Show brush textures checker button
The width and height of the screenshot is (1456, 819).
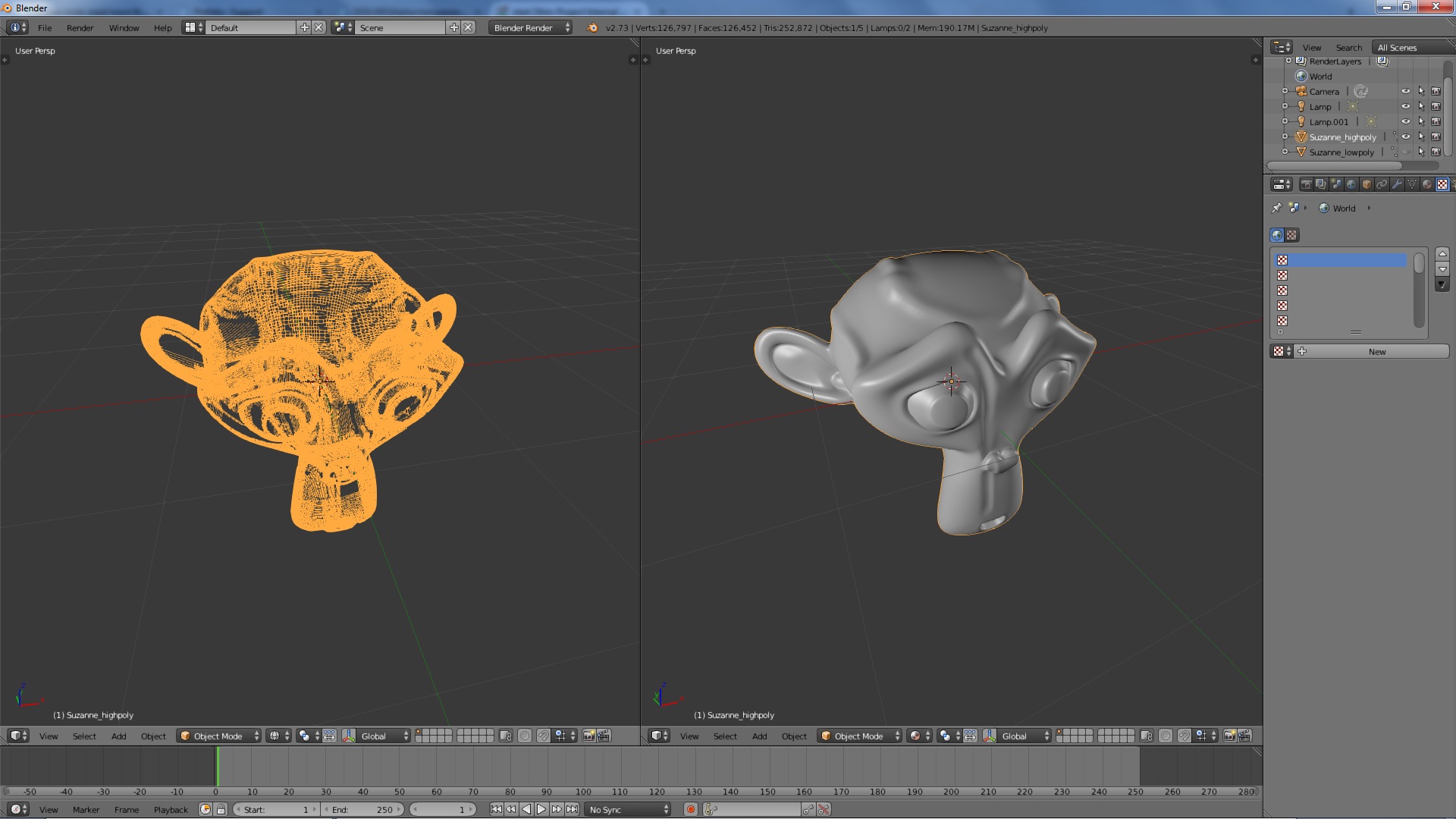pos(1291,235)
